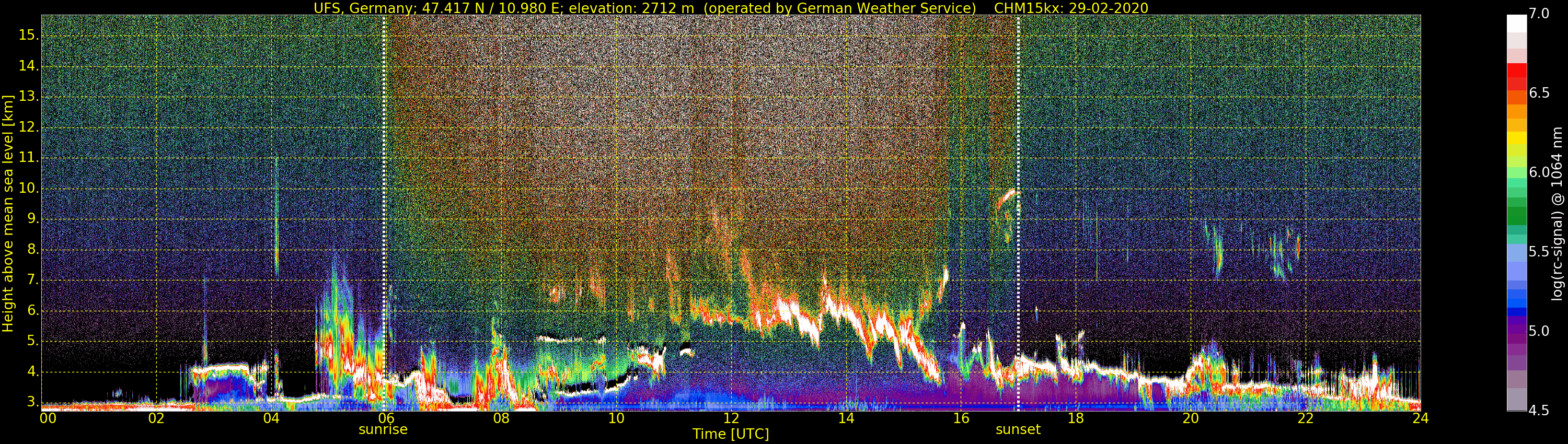Click the '06' time axis tick label
The width and height of the screenshot is (1568, 444).
tap(386, 418)
